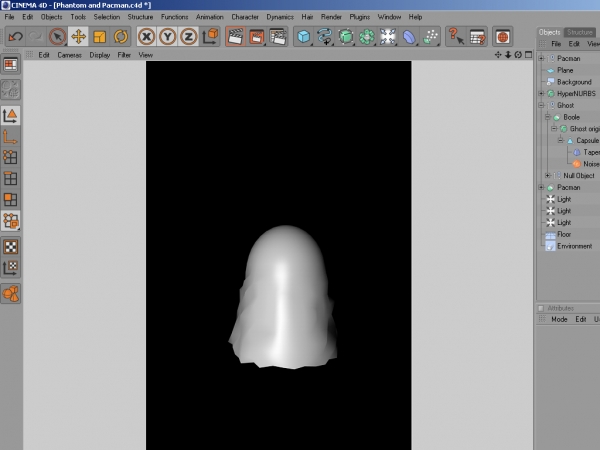Select the Texture tool checker icon
Viewport: 600px width, 450px height.
click(10, 247)
